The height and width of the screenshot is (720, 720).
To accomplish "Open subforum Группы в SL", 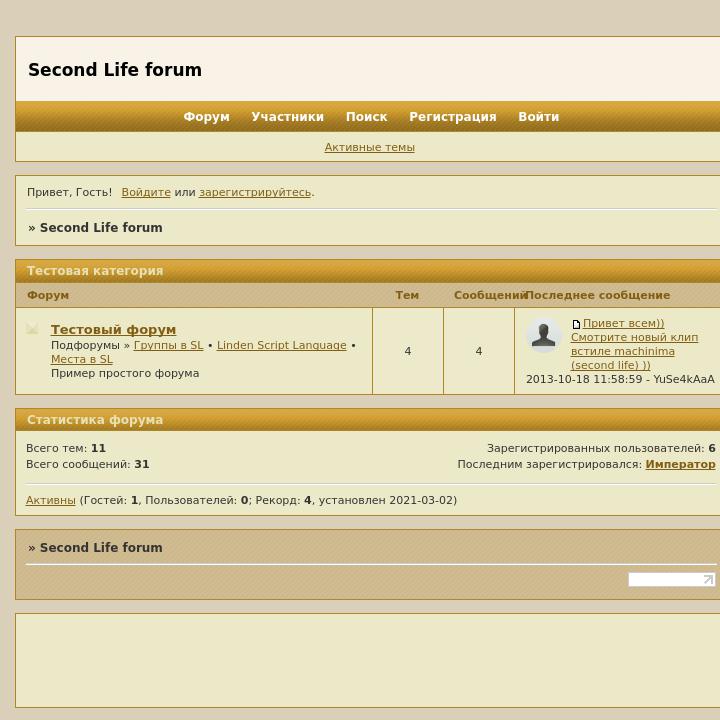I will tap(169, 345).
